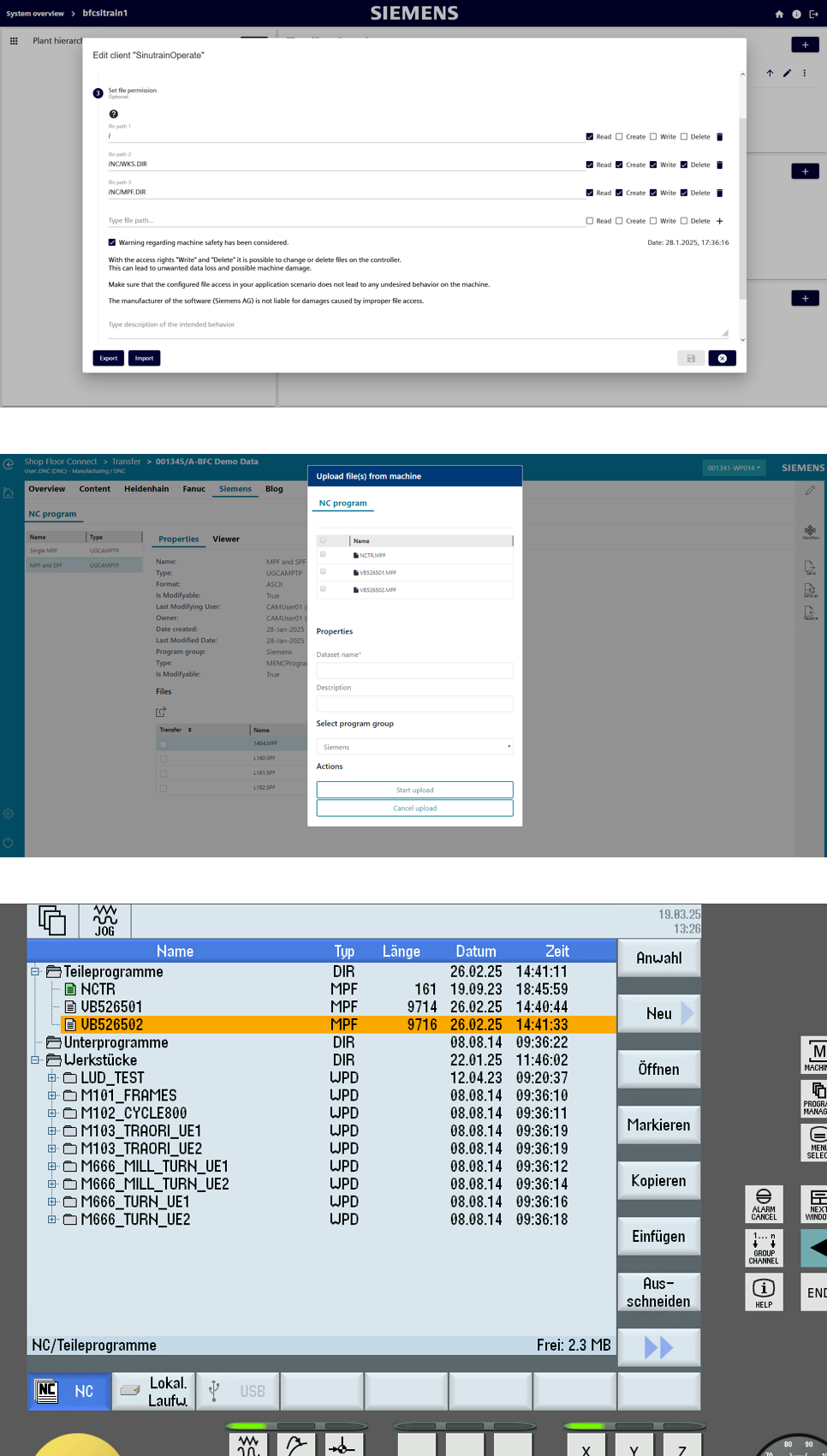Click the Dataset name input field
This screenshot has height=1456, width=827.
414,671
